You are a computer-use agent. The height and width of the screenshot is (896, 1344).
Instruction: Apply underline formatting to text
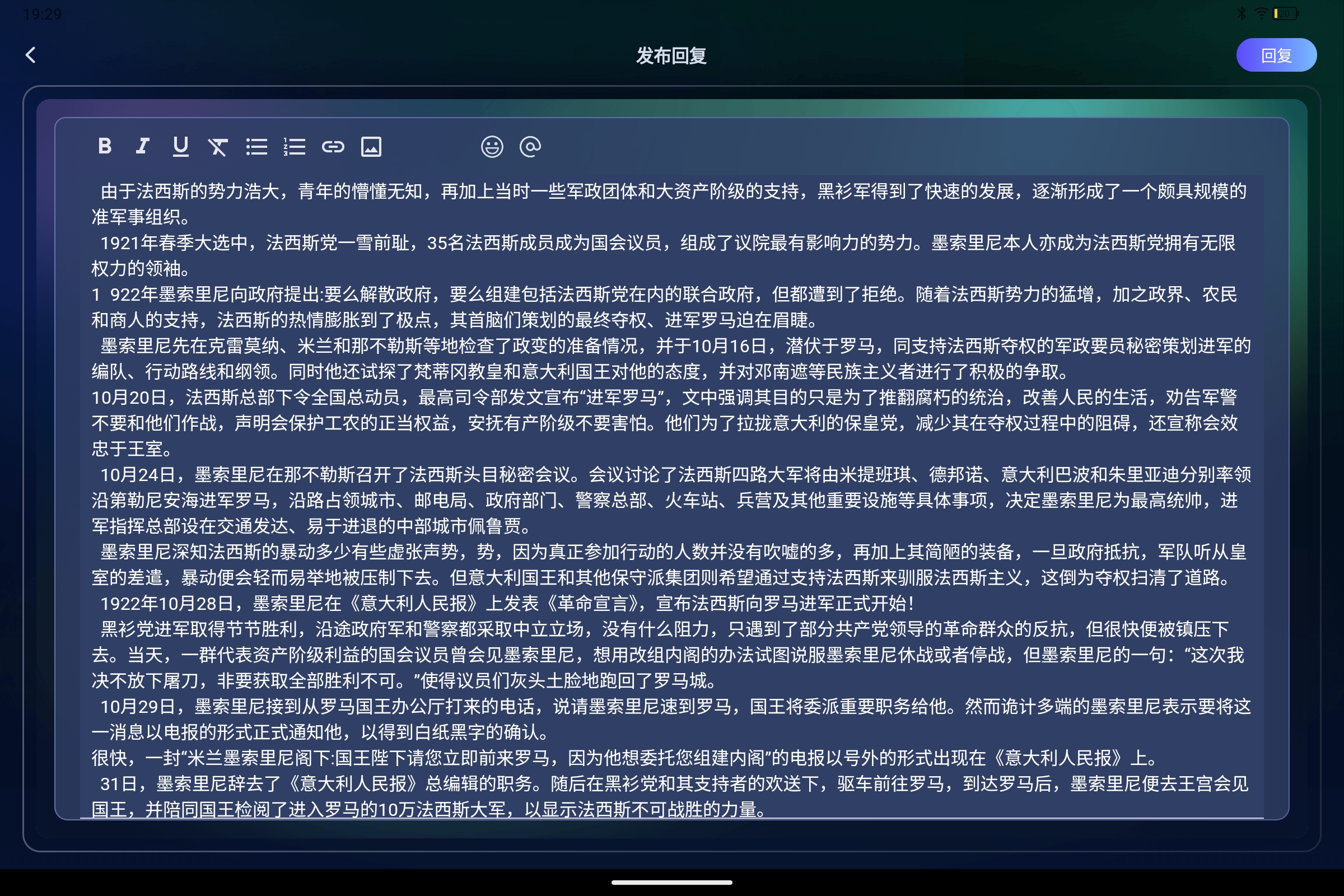click(x=180, y=146)
